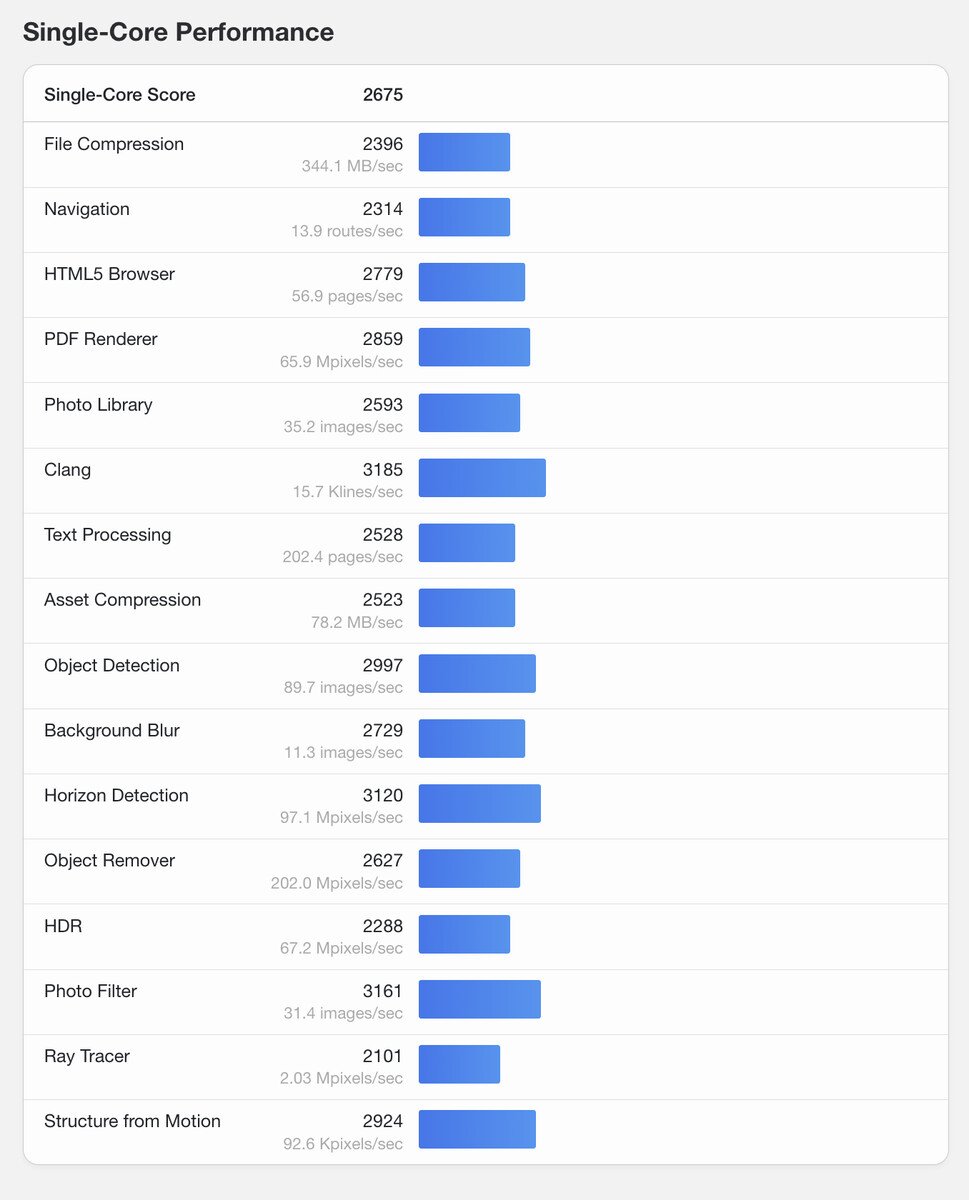Click the Object Detection label
The width and height of the screenshot is (969, 1200).
pyautogui.click(x=112, y=666)
